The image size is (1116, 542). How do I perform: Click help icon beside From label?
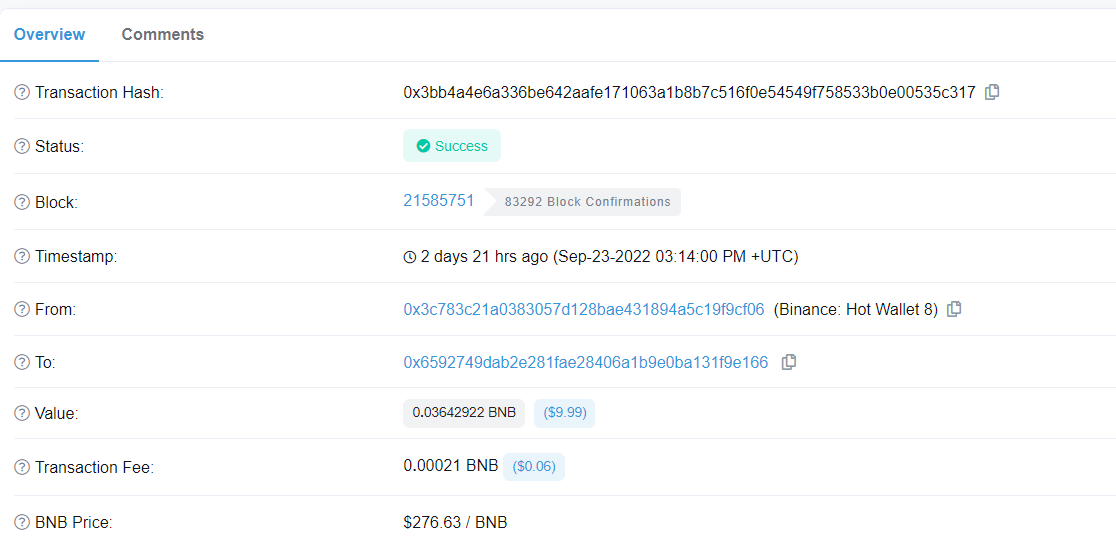tap(22, 310)
